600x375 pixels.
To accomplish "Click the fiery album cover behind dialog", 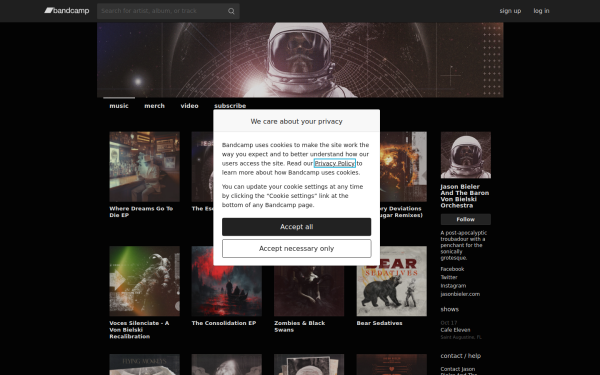I will click(403, 167).
